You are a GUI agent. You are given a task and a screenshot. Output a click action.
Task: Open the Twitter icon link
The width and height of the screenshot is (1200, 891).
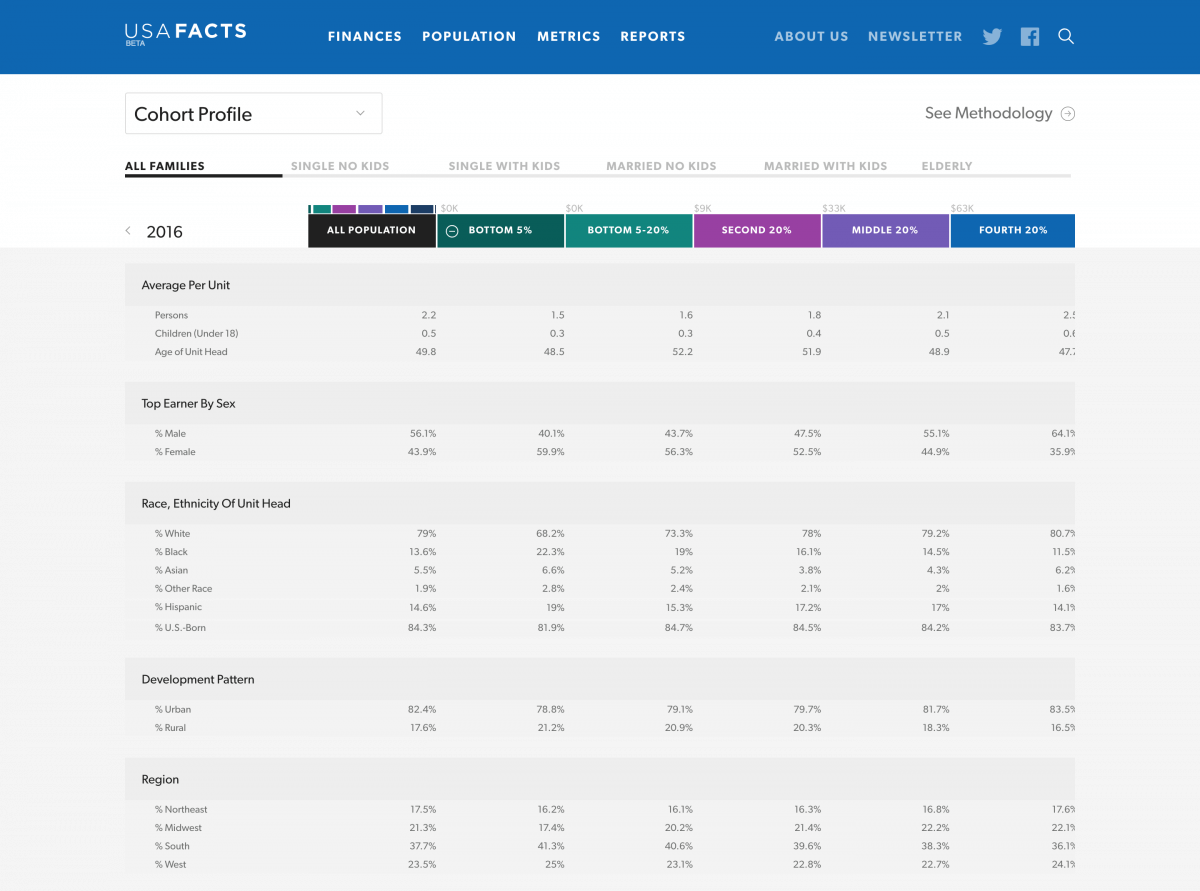(x=992, y=37)
